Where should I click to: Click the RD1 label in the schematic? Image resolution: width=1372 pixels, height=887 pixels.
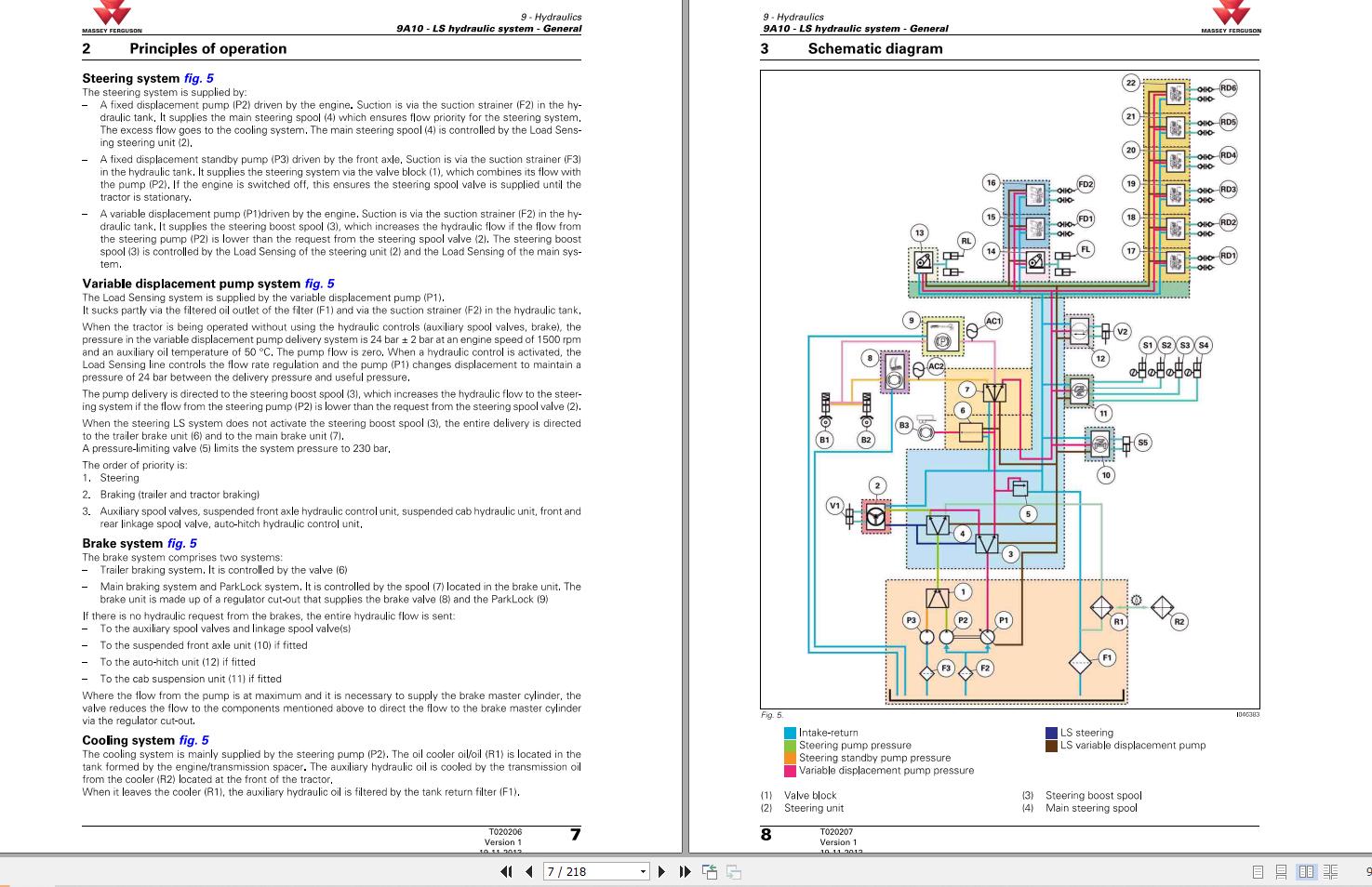pyautogui.click(x=1229, y=256)
